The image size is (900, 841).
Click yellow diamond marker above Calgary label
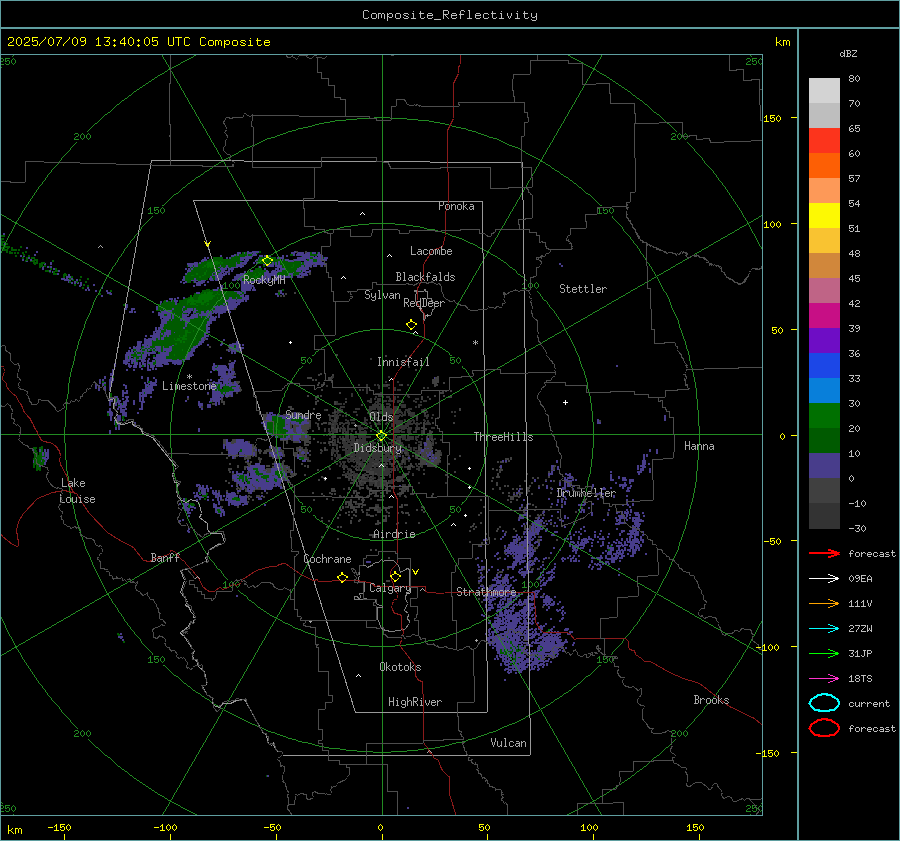395,576
